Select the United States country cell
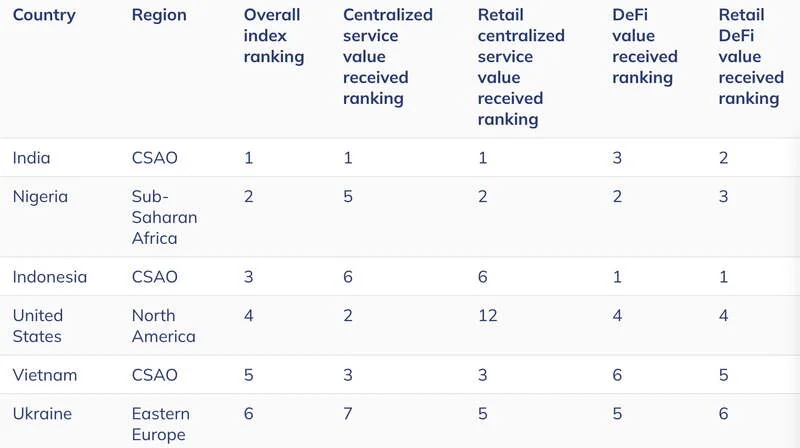 tap(38, 326)
